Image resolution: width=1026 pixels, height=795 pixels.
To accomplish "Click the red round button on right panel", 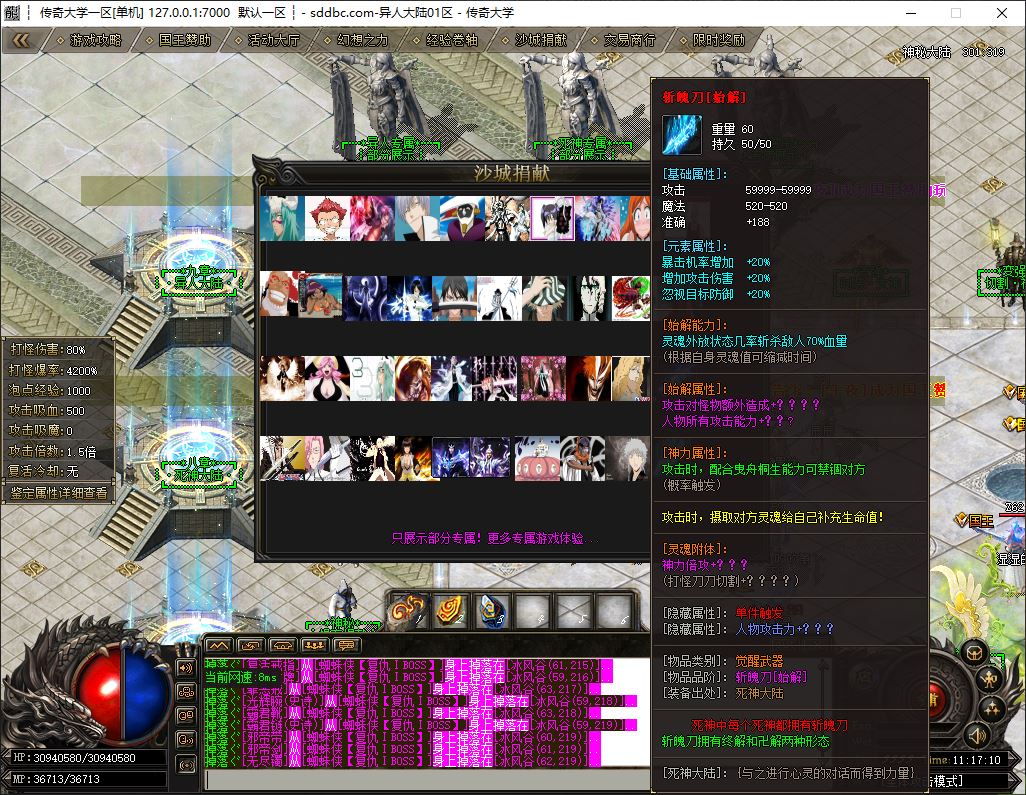I will tap(936, 699).
